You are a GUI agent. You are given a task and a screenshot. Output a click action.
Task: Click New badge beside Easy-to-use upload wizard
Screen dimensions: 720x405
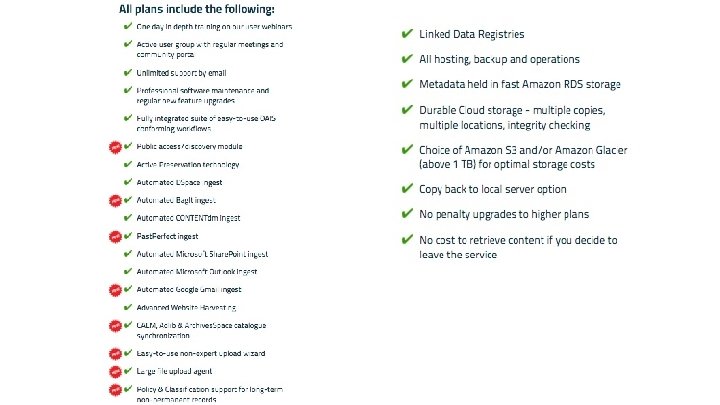114,353
